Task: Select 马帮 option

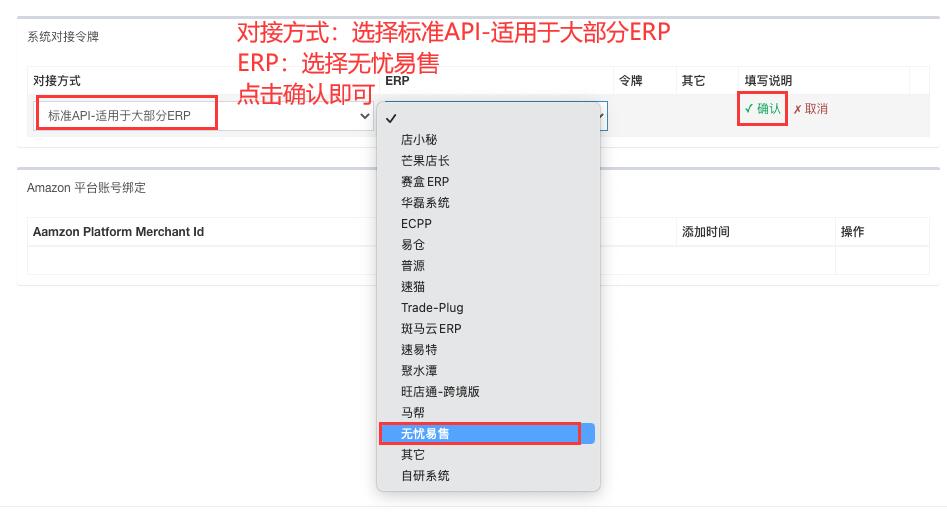Action: (x=488, y=412)
